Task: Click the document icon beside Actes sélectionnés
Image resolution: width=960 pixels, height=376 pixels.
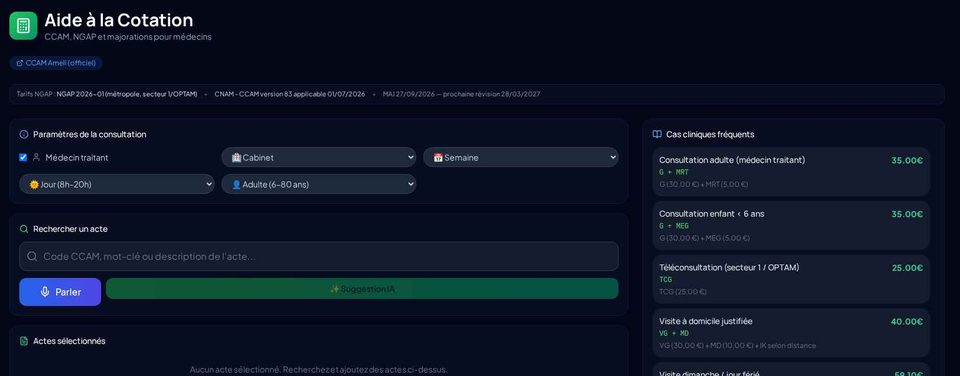Action: pos(24,341)
